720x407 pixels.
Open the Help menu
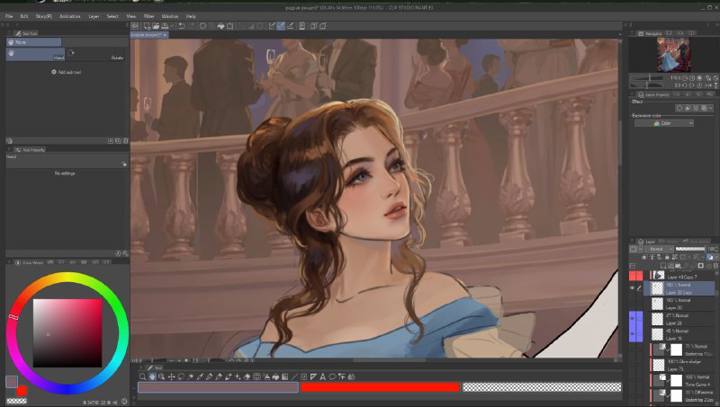[191, 16]
